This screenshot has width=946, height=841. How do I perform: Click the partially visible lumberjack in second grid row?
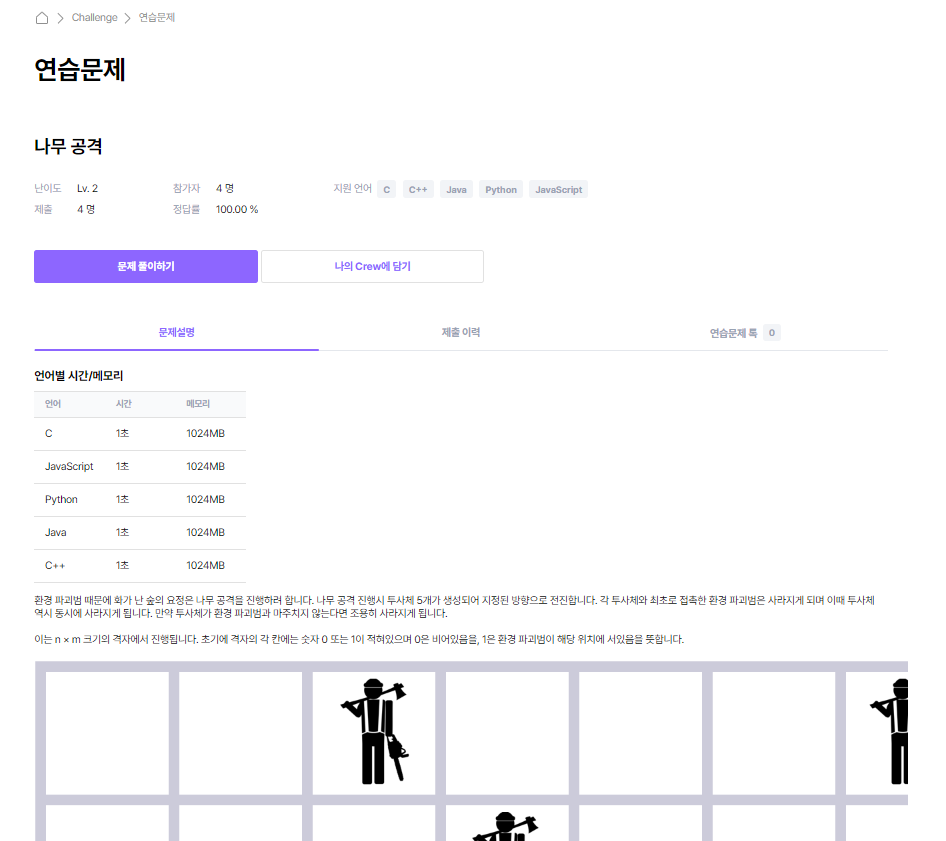[506, 826]
